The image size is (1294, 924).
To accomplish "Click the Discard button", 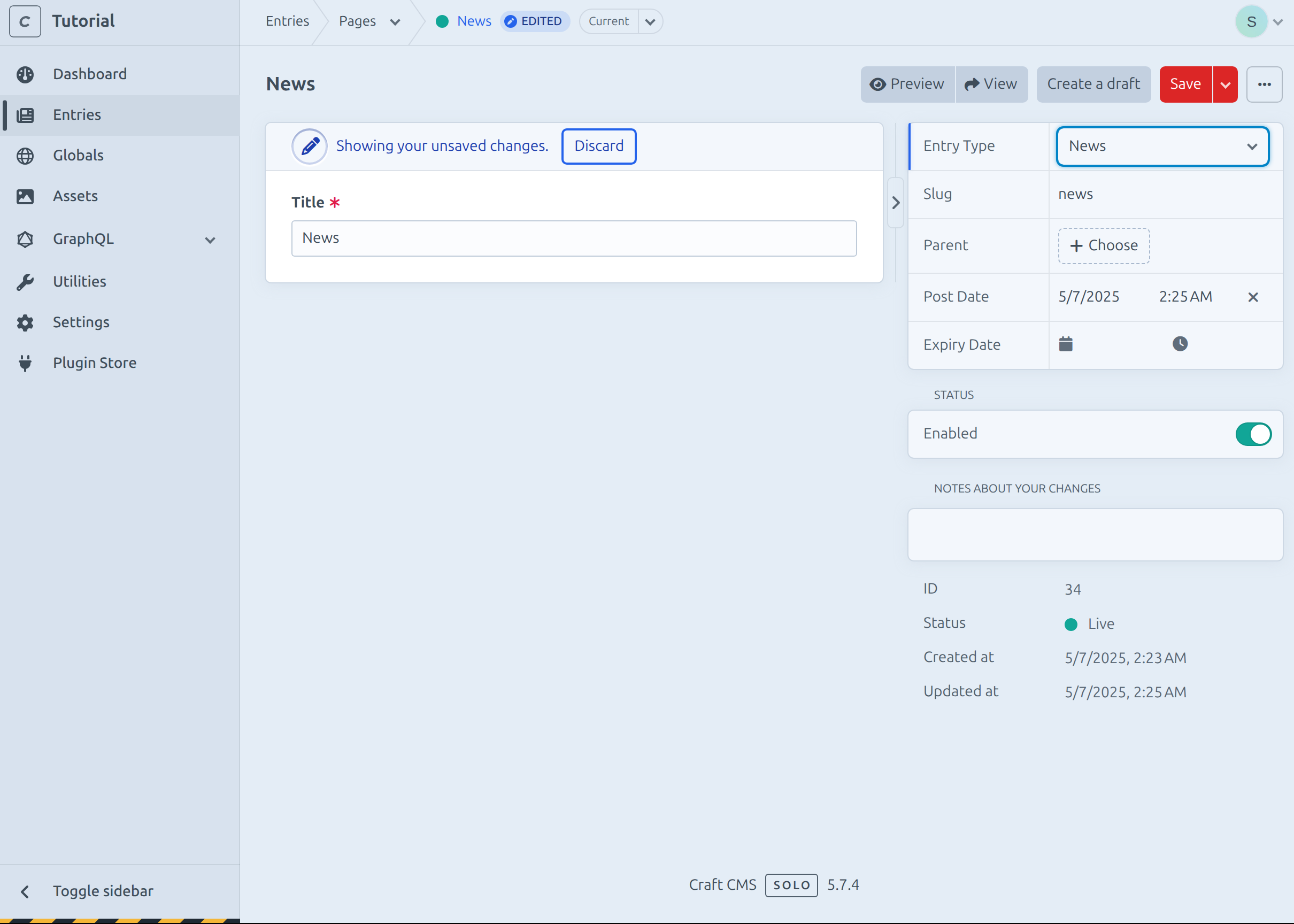I will [x=598, y=146].
